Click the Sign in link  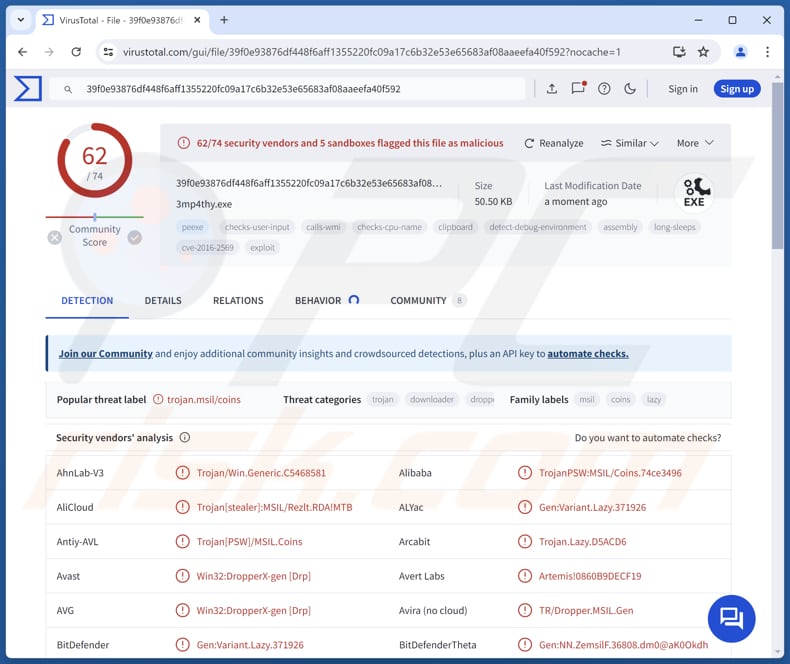coord(683,89)
